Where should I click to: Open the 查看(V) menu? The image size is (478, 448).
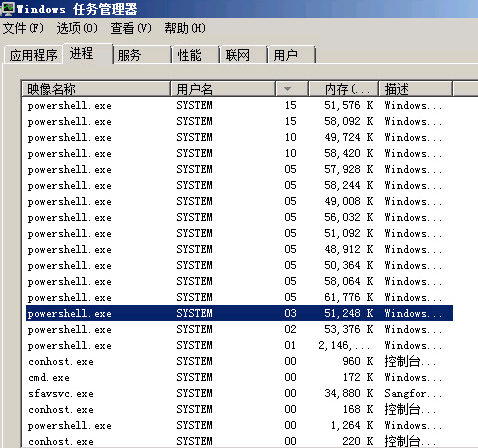(131, 28)
